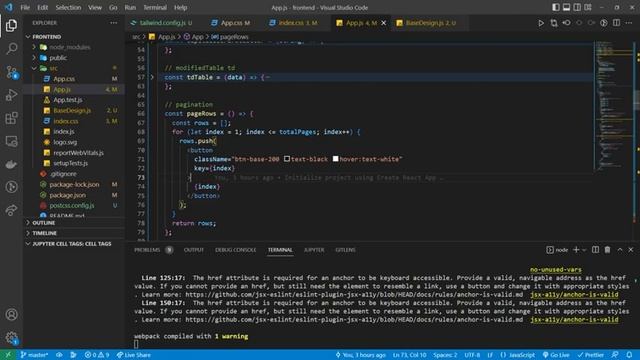Image resolution: width=640 pixels, height=360 pixels.
Task: Click the compare changes icon in editor toolbar
Action: click(554, 23)
